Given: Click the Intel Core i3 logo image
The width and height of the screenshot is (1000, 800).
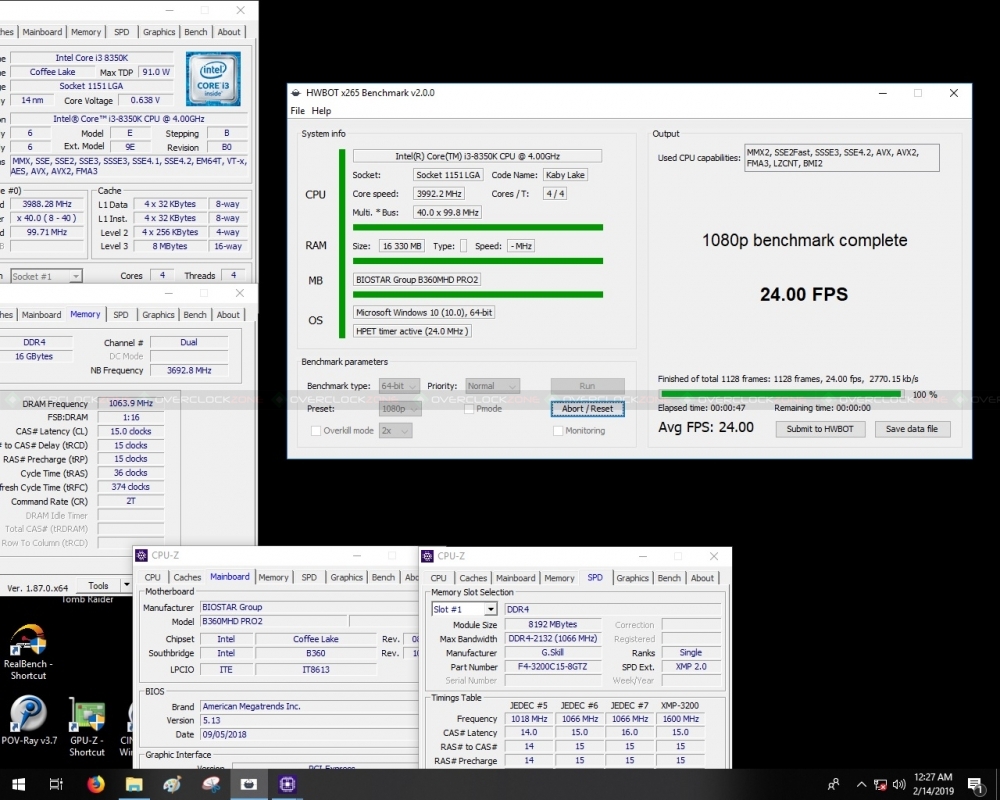Looking at the screenshot, I should click(x=213, y=78).
